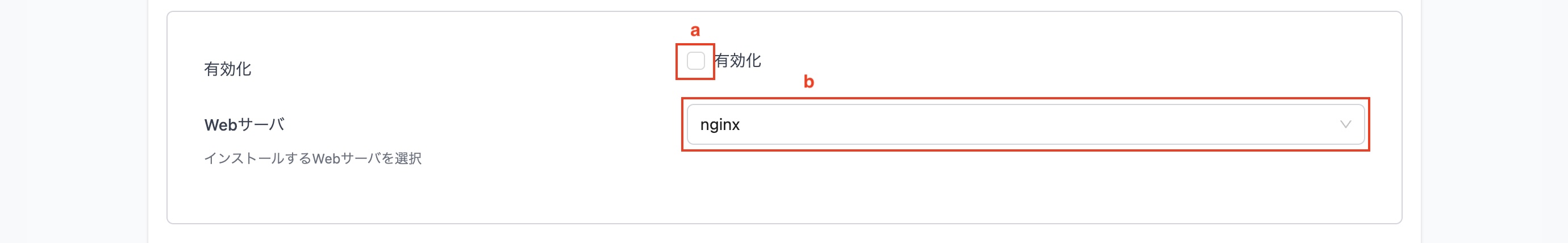Enable the 有効化 checkbox
This screenshot has height=243, width=1568.
pyautogui.click(x=695, y=61)
